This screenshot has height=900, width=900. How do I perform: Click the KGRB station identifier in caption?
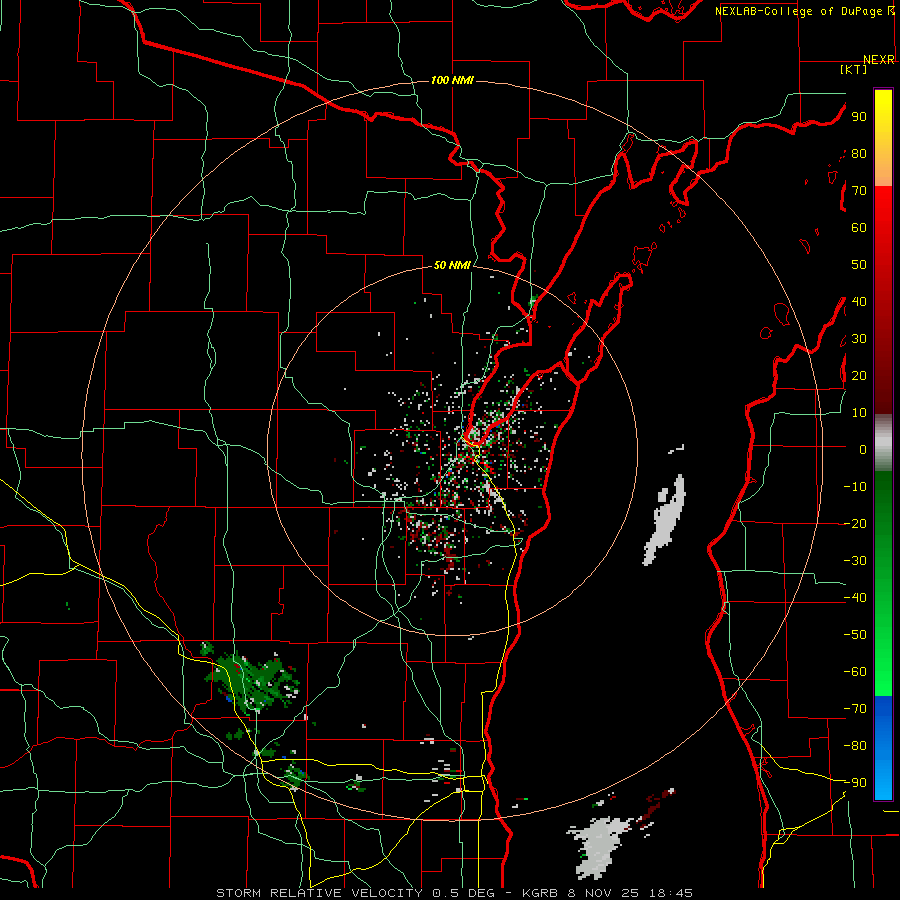click(x=540, y=893)
